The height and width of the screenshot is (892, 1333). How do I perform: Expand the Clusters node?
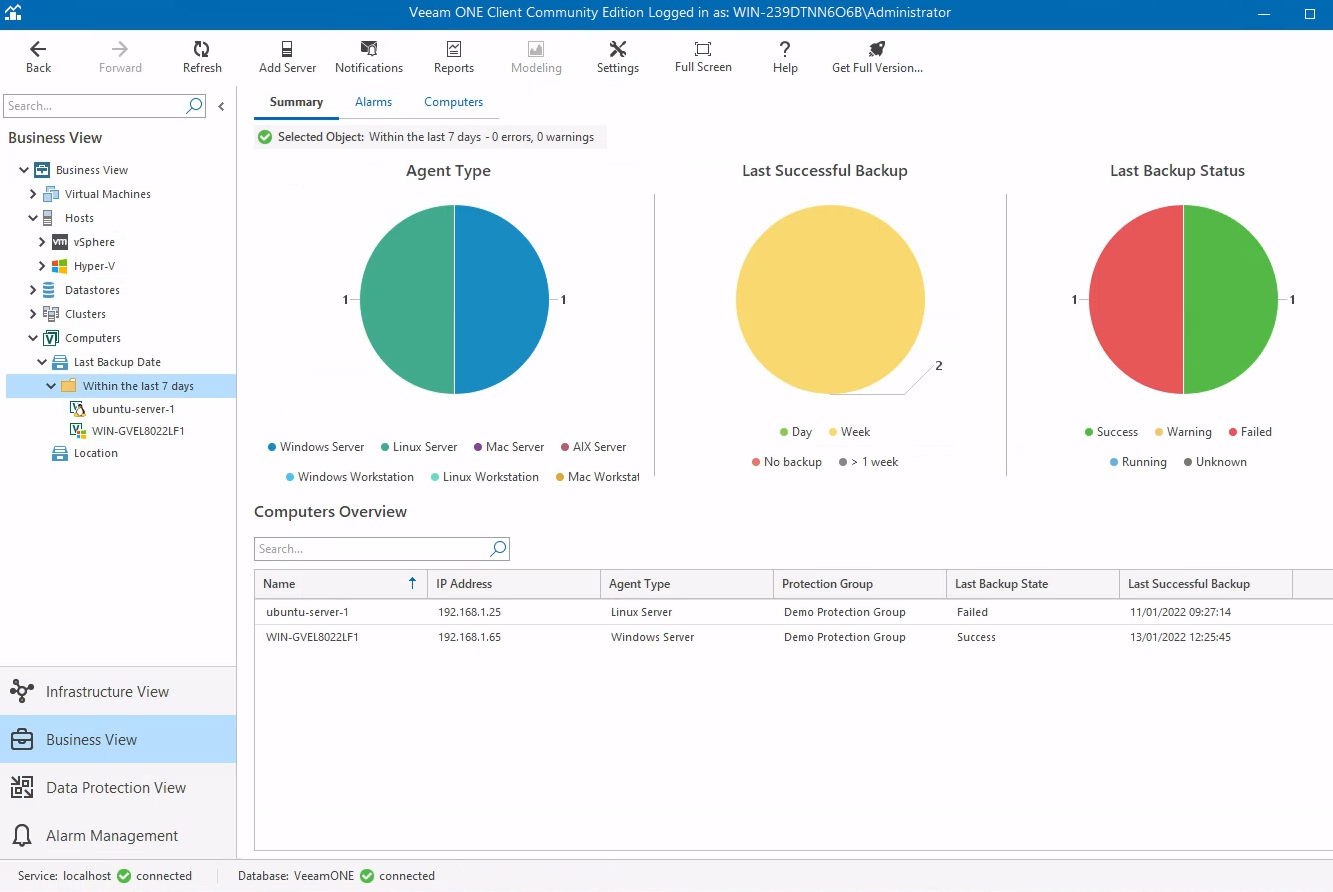(x=33, y=314)
